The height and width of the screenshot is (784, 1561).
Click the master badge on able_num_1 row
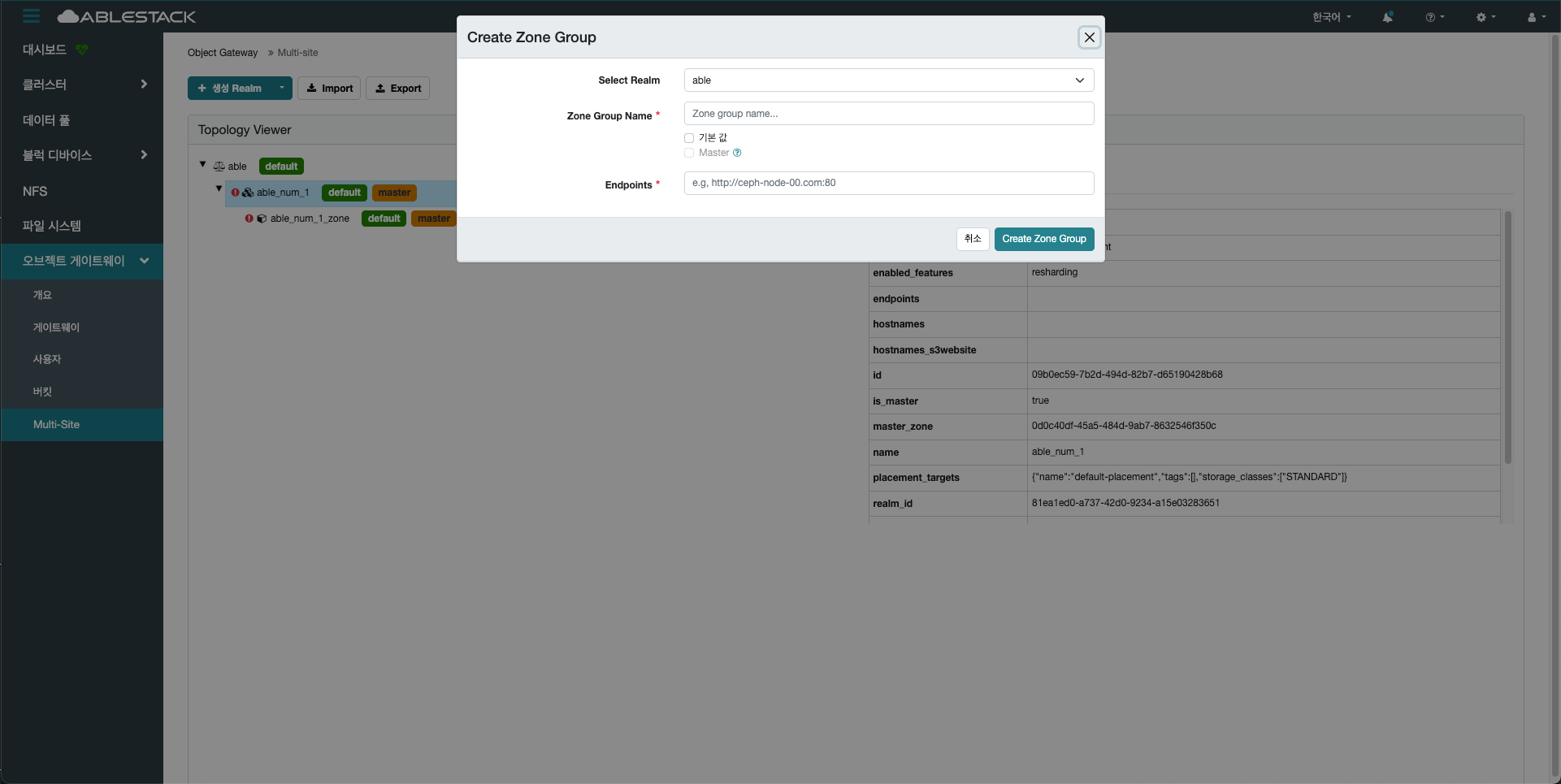[394, 193]
